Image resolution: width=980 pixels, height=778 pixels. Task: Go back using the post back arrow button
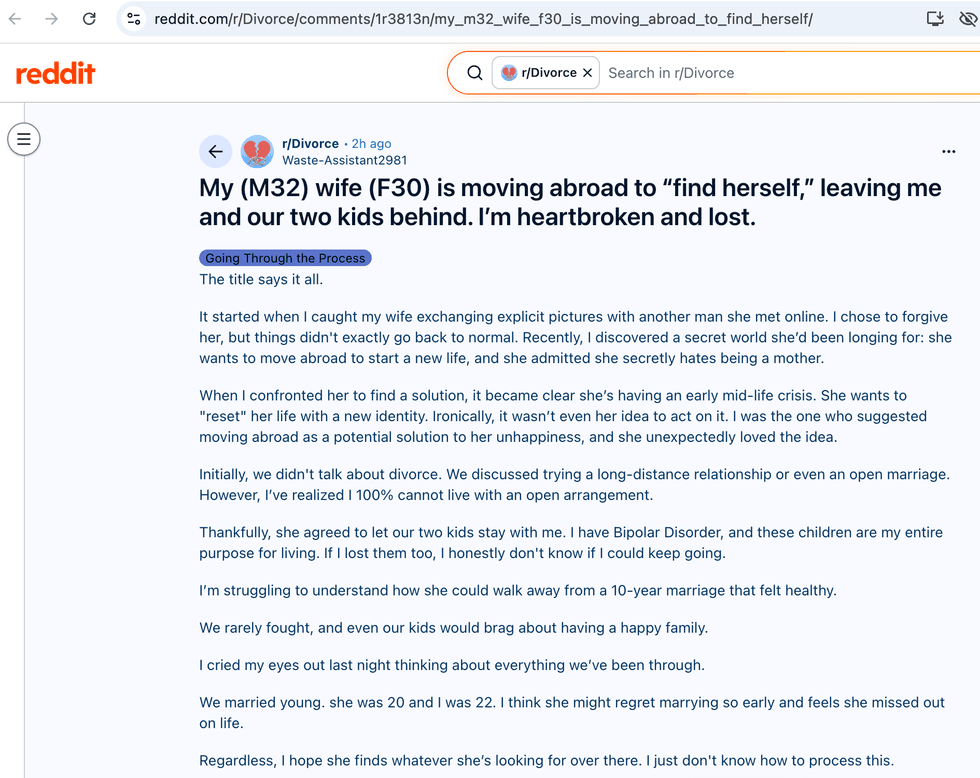coord(216,151)
